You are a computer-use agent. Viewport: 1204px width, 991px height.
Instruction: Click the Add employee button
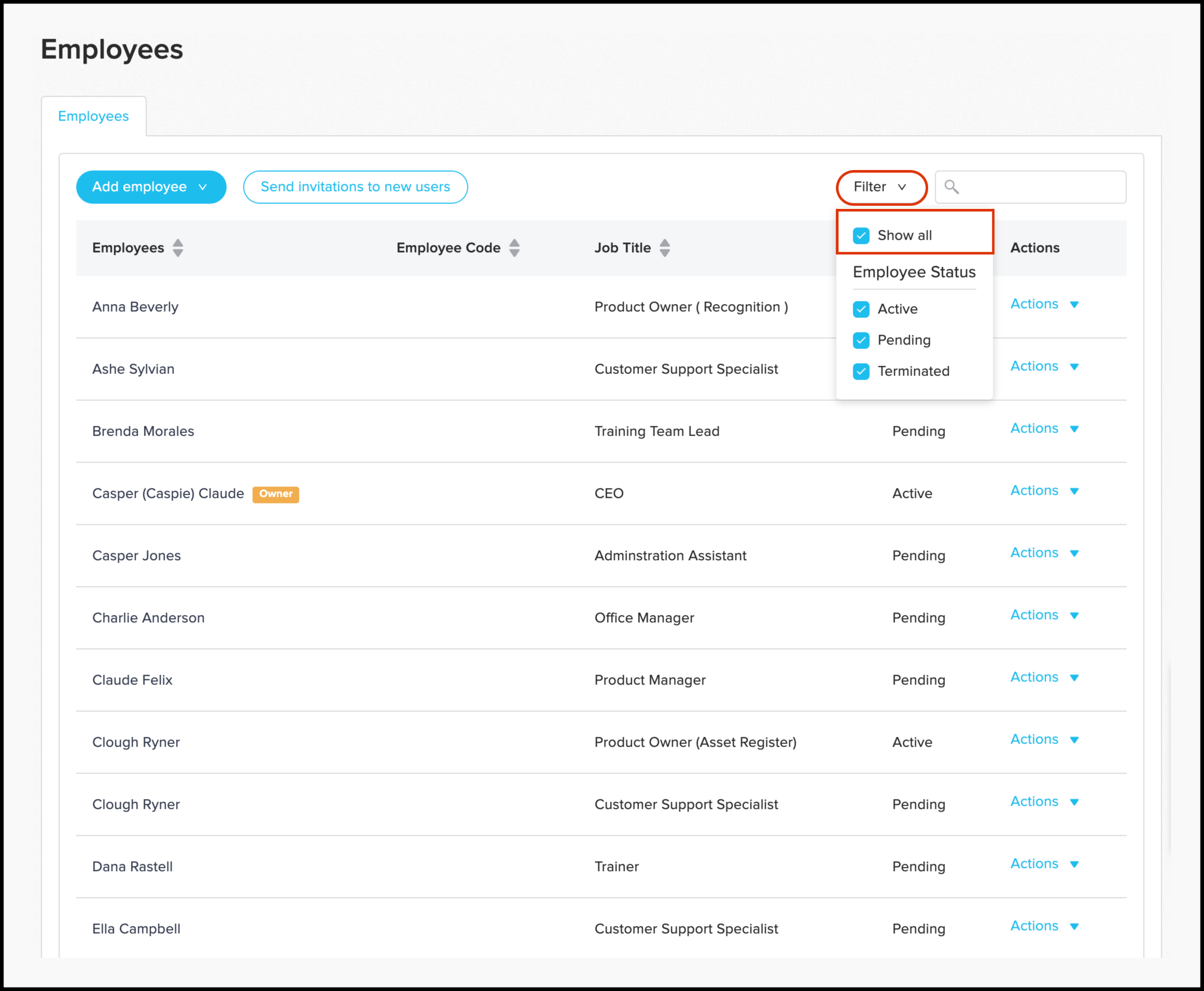coord(149,186)
